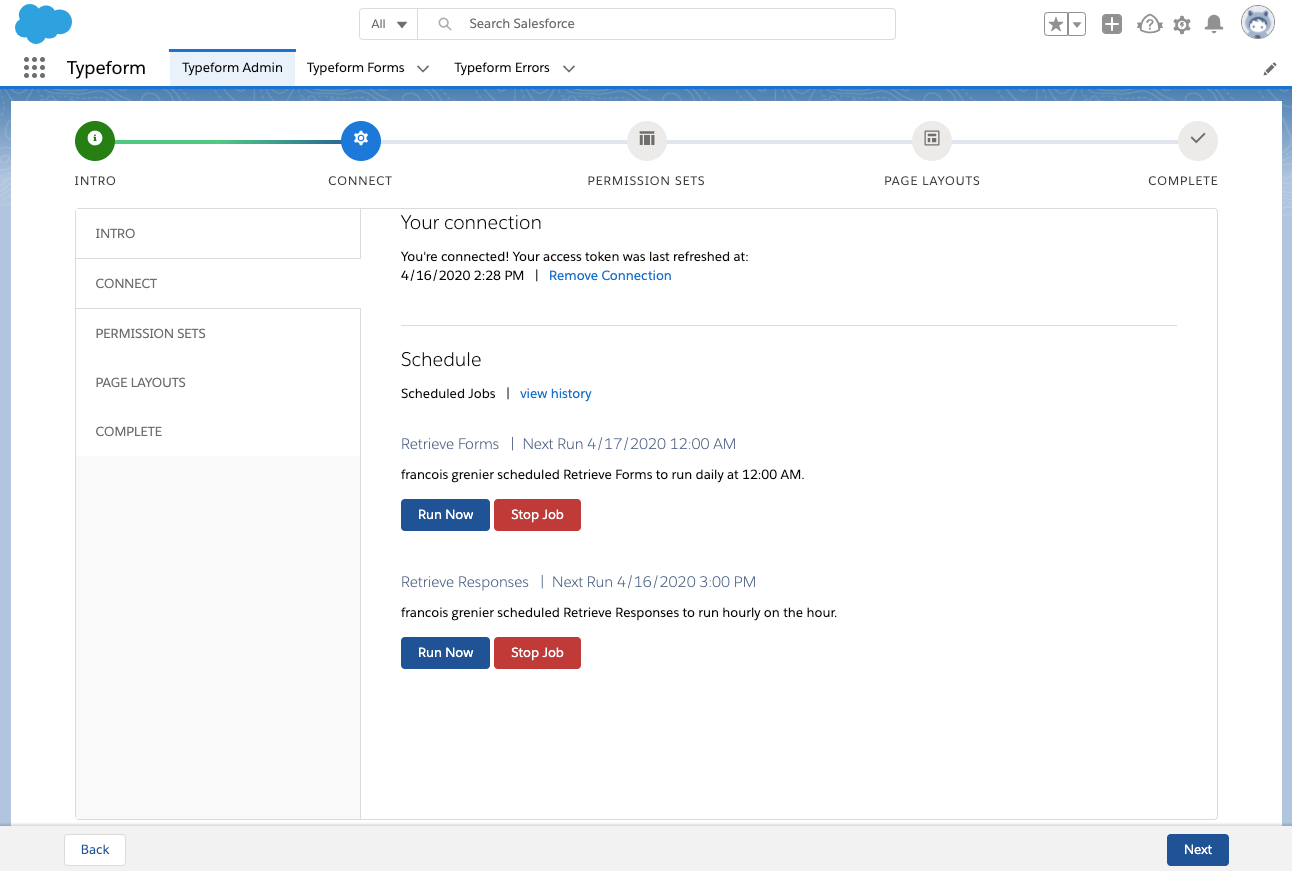Image resolution: width=1292 pixels, height=871 pixels.
Task: Click the Remove Connection link
Action: 610,275
